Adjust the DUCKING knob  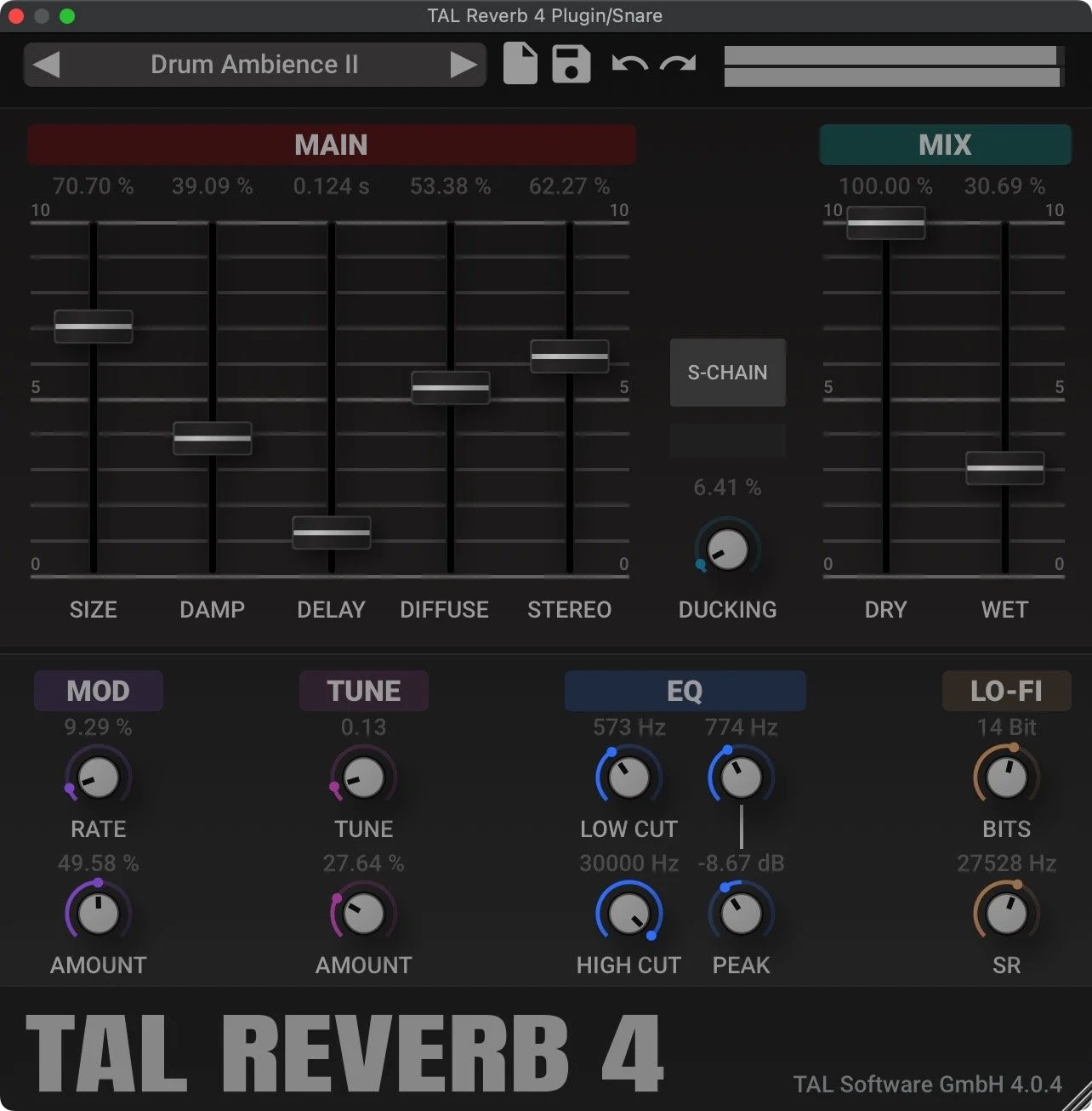click(726, 549)
